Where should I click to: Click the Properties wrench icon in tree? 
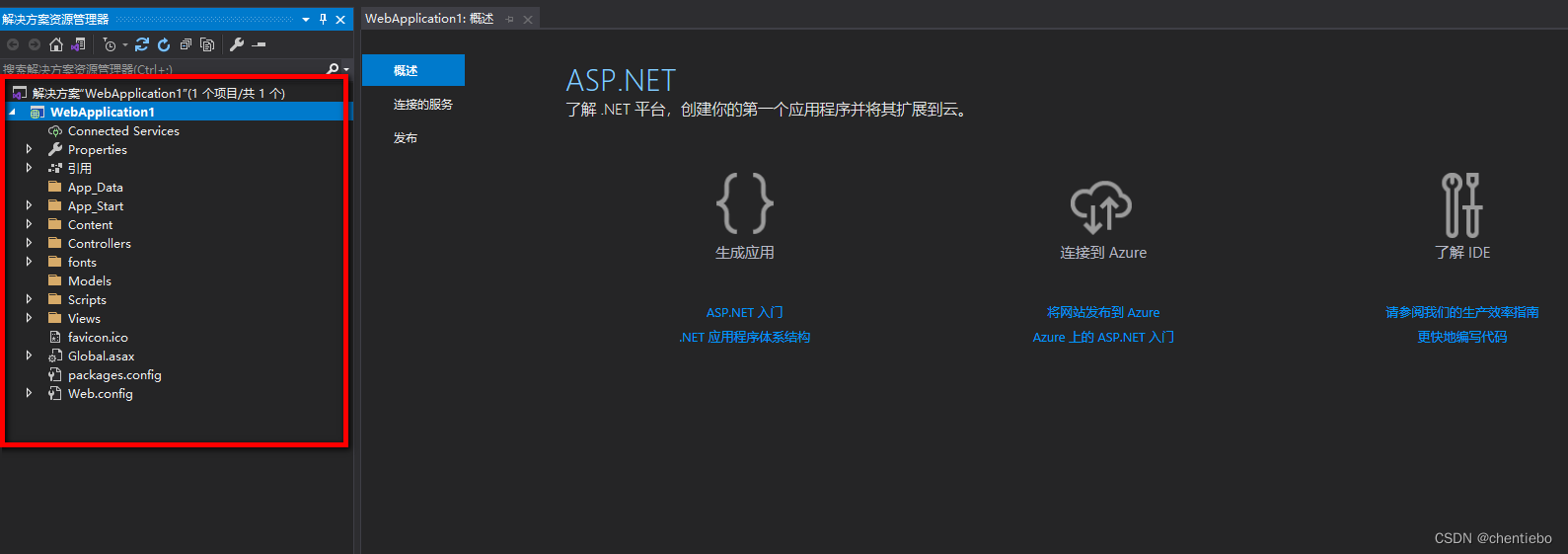pos(55,149)
